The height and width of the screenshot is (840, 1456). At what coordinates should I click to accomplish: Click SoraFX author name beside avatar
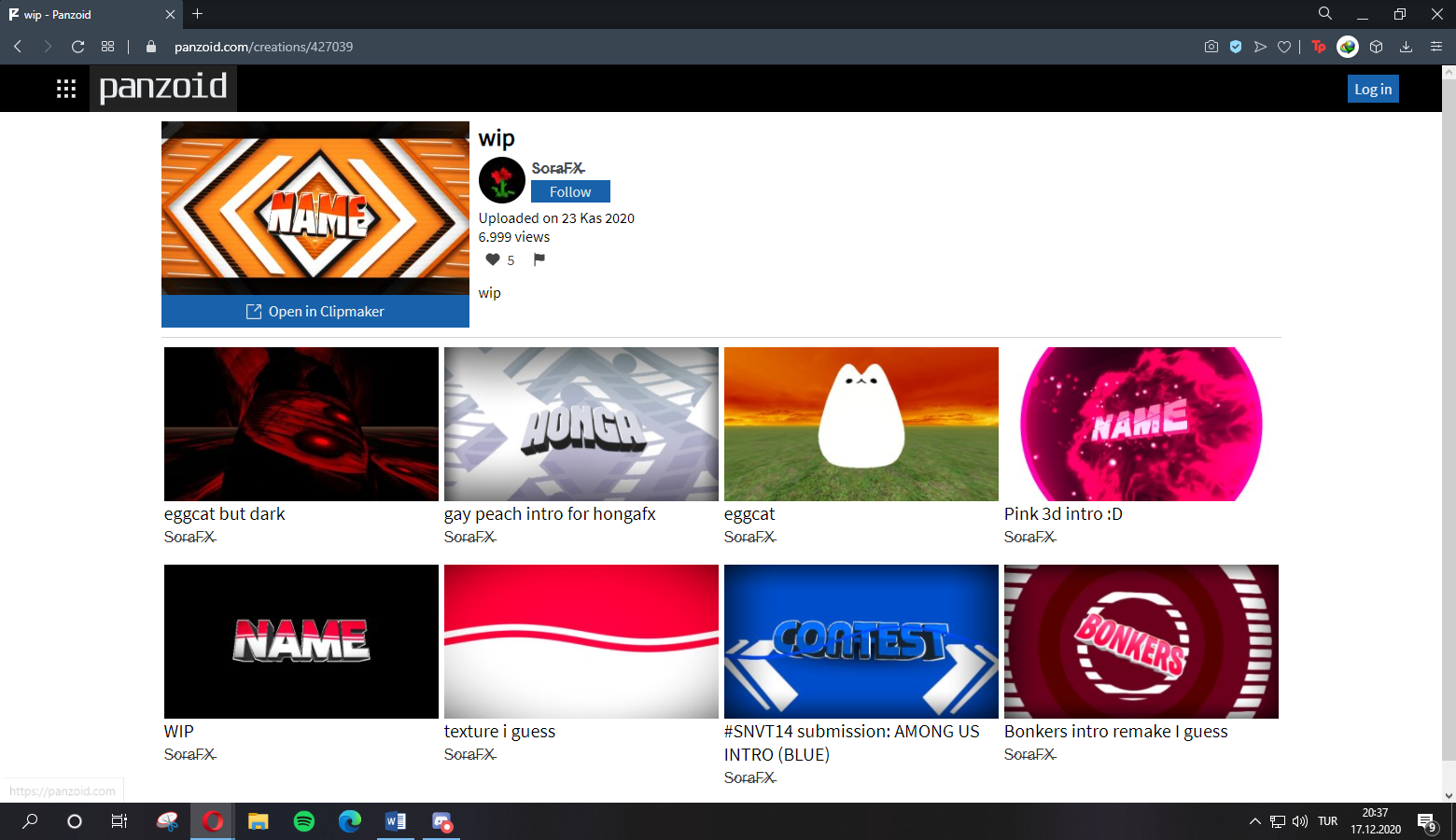coord(558,168)
